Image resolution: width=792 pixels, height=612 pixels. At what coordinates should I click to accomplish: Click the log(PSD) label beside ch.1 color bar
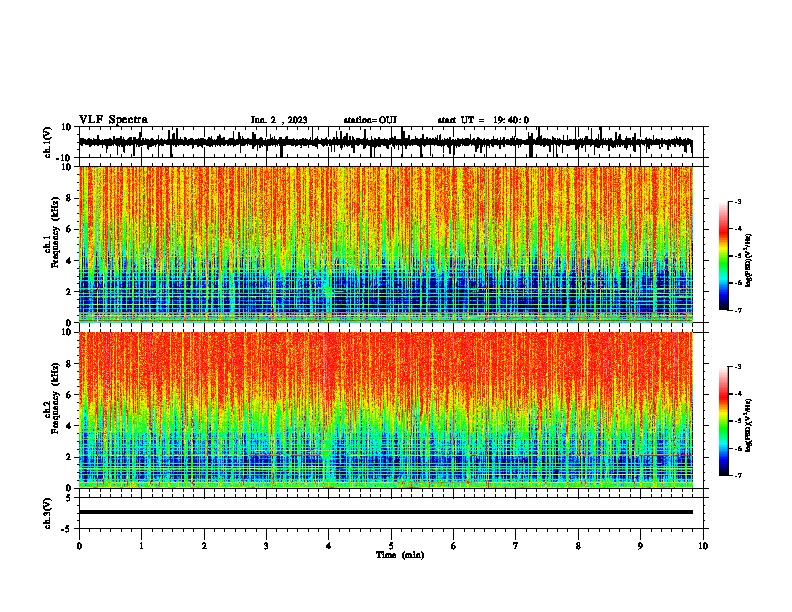point(749,260)
